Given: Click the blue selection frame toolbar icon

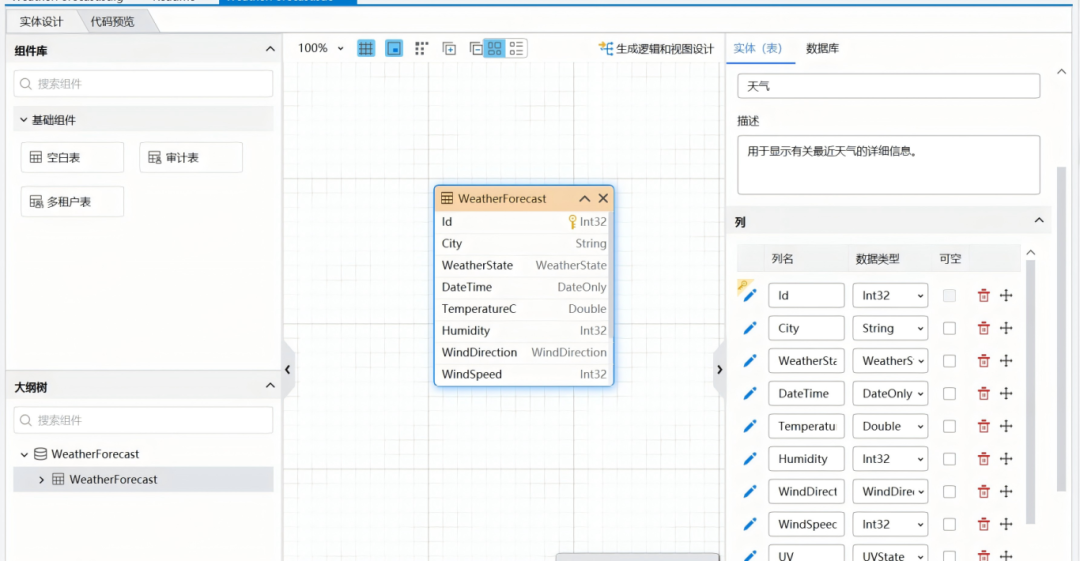Looking at the screenshot, I should (394, 48).
